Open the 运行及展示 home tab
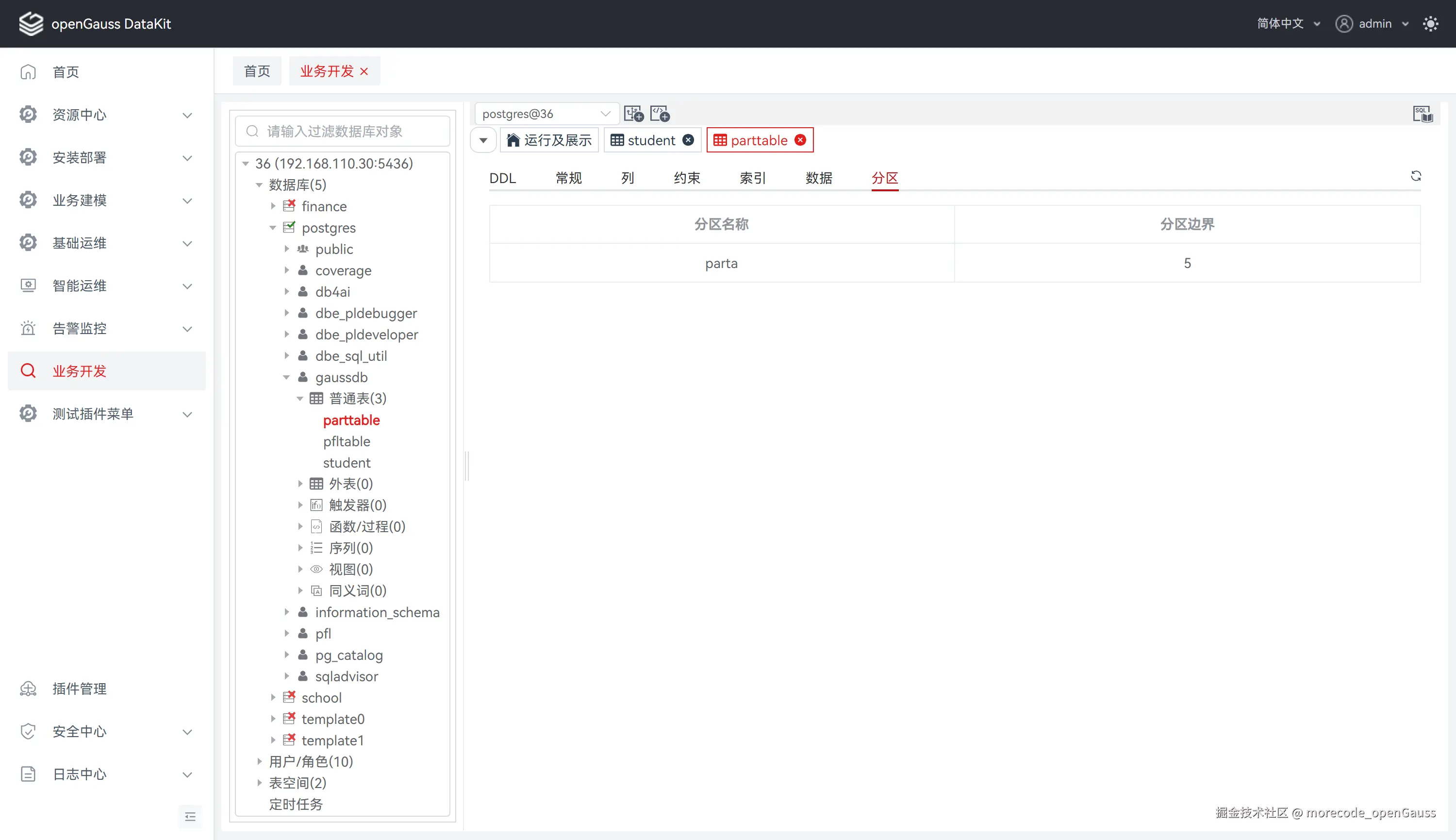This screenshot has width=1456, height=840. [x=549, y=140]
